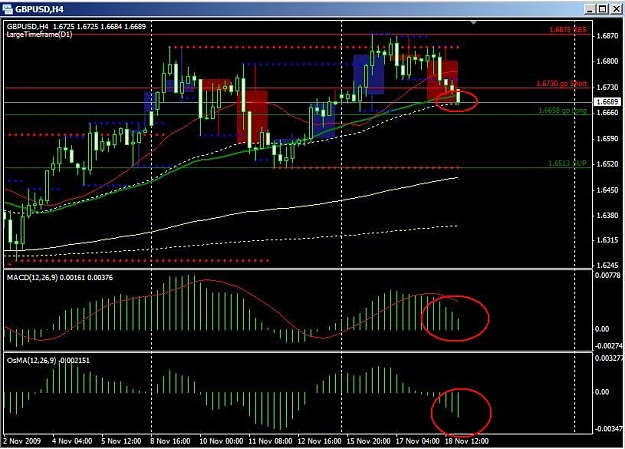The height and width of the screenshot is (449, 625).
Task: Click the GBPUSD,H4 chart window icon
Action: click(x=7, y=9)
